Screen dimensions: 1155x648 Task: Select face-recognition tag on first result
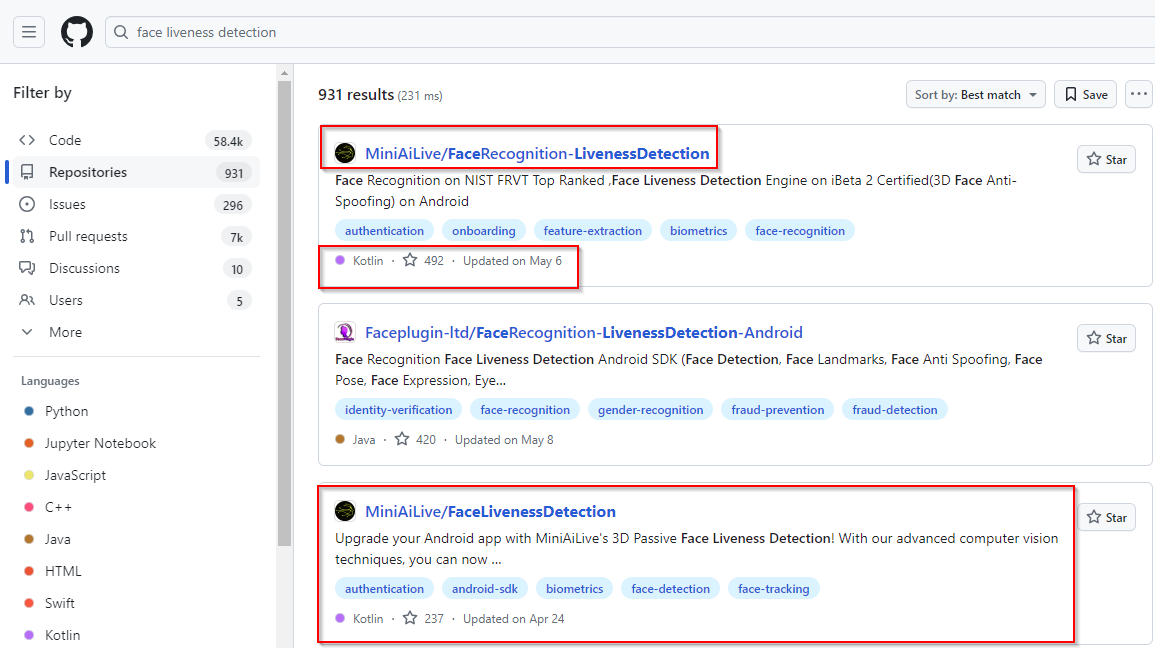pyautogui.click(x=800, y=230)
